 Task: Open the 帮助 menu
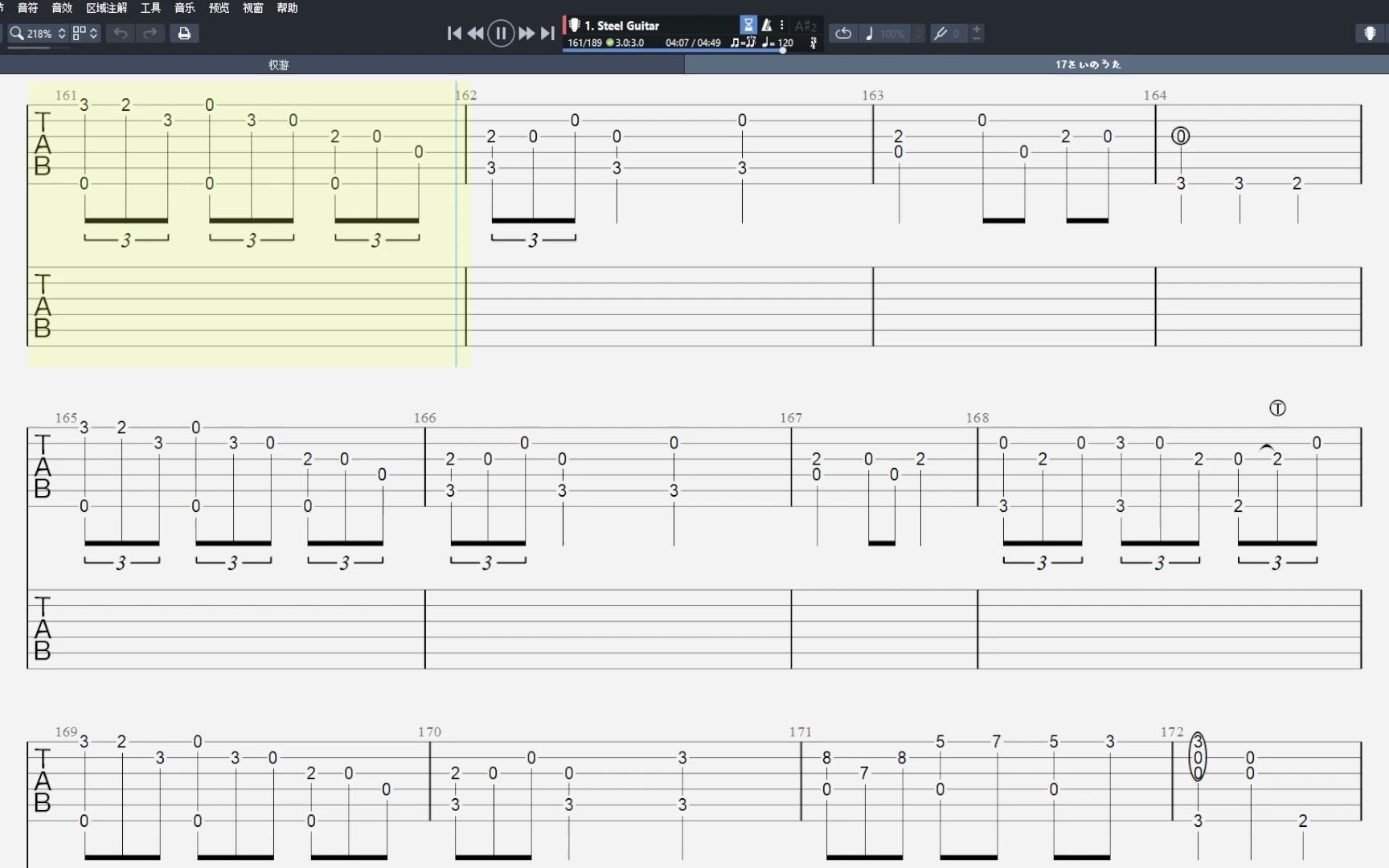pos(287,8)
